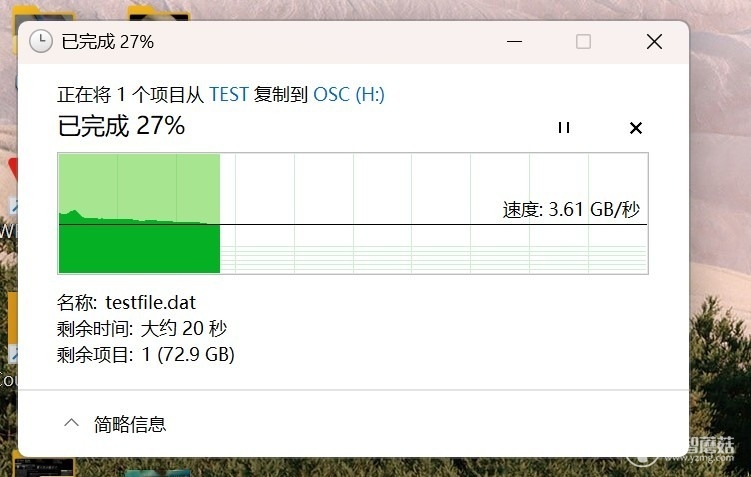Select the top-left desktop folder icon
Image resolution: width=751 pixels, height=477 pixels.
(x=43, y=14)
